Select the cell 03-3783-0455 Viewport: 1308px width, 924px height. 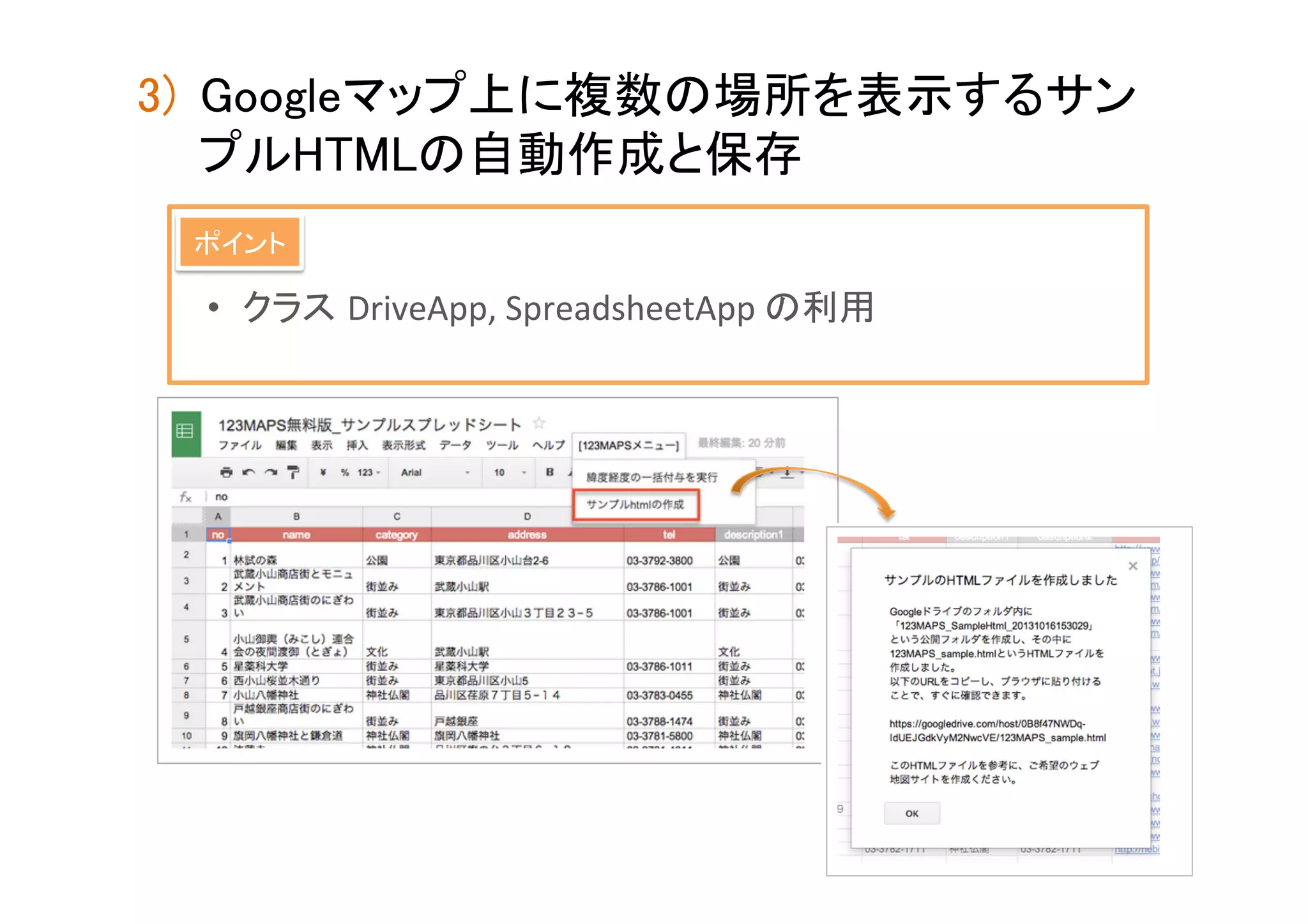pos(669,695)
